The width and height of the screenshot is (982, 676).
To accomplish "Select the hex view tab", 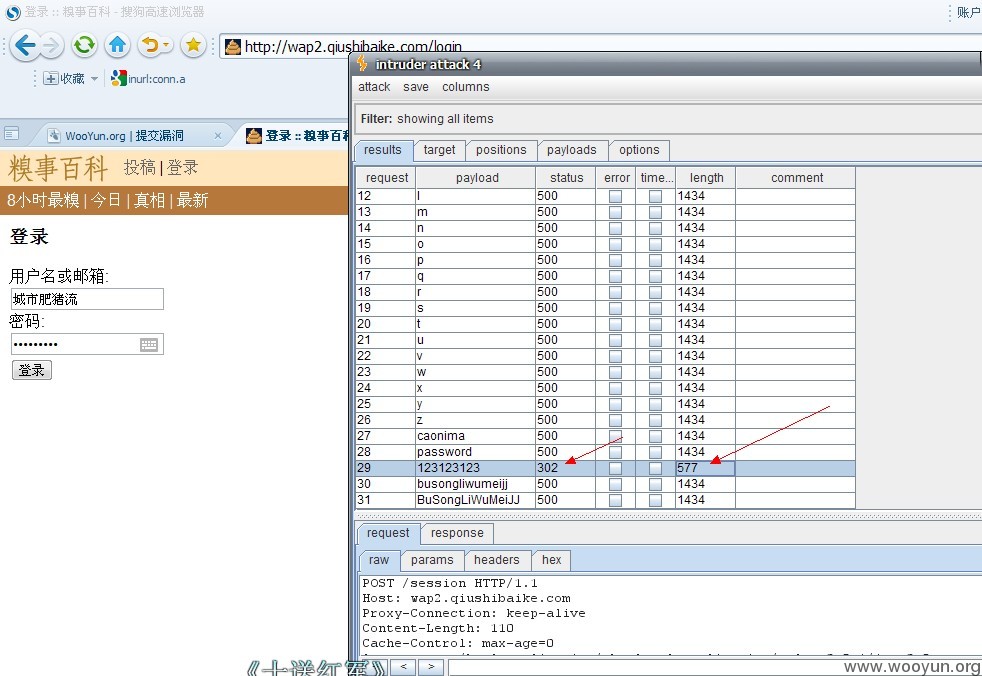I will pyautogui.click(x=552, y=560).
